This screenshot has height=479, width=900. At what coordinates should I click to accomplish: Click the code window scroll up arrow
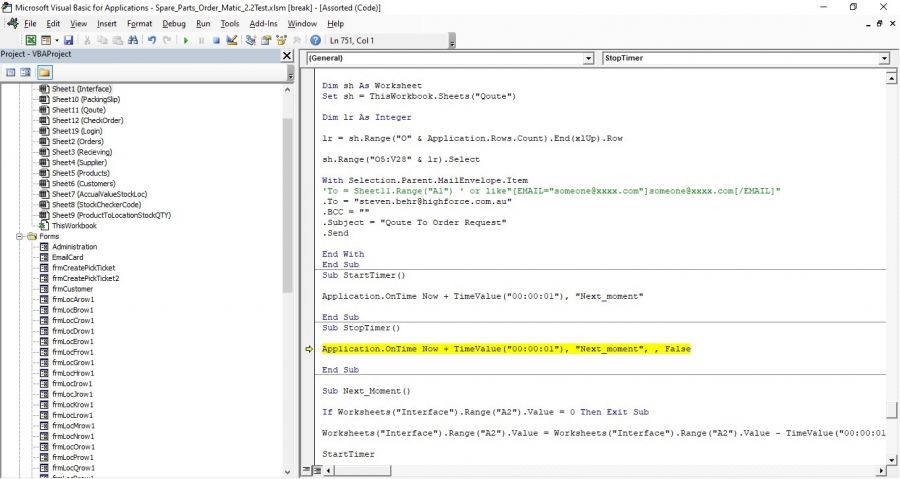pos(891,77)
